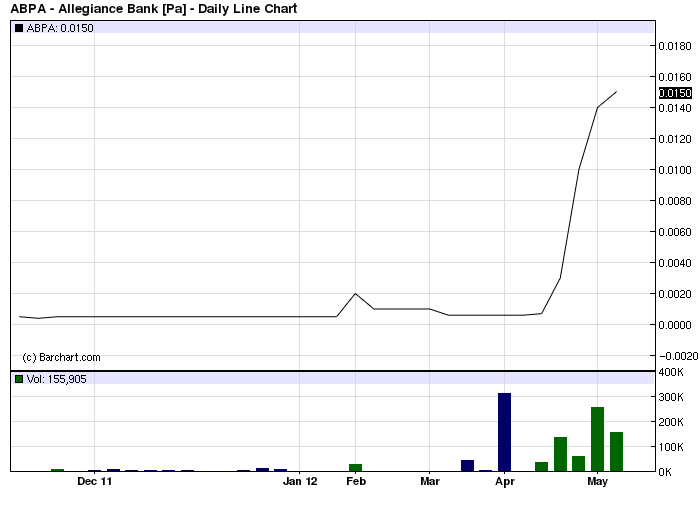Click the highlighted 0.0150 current price tag
Viewport: 700px width, 512px height.
point(675,93)
